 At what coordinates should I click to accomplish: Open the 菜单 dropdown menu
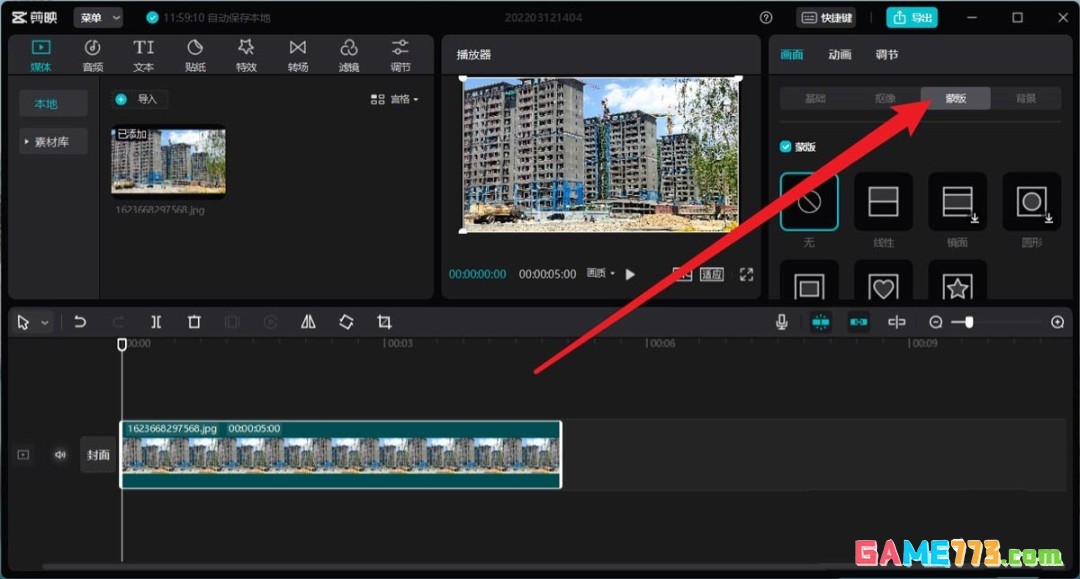click(97, 17)
